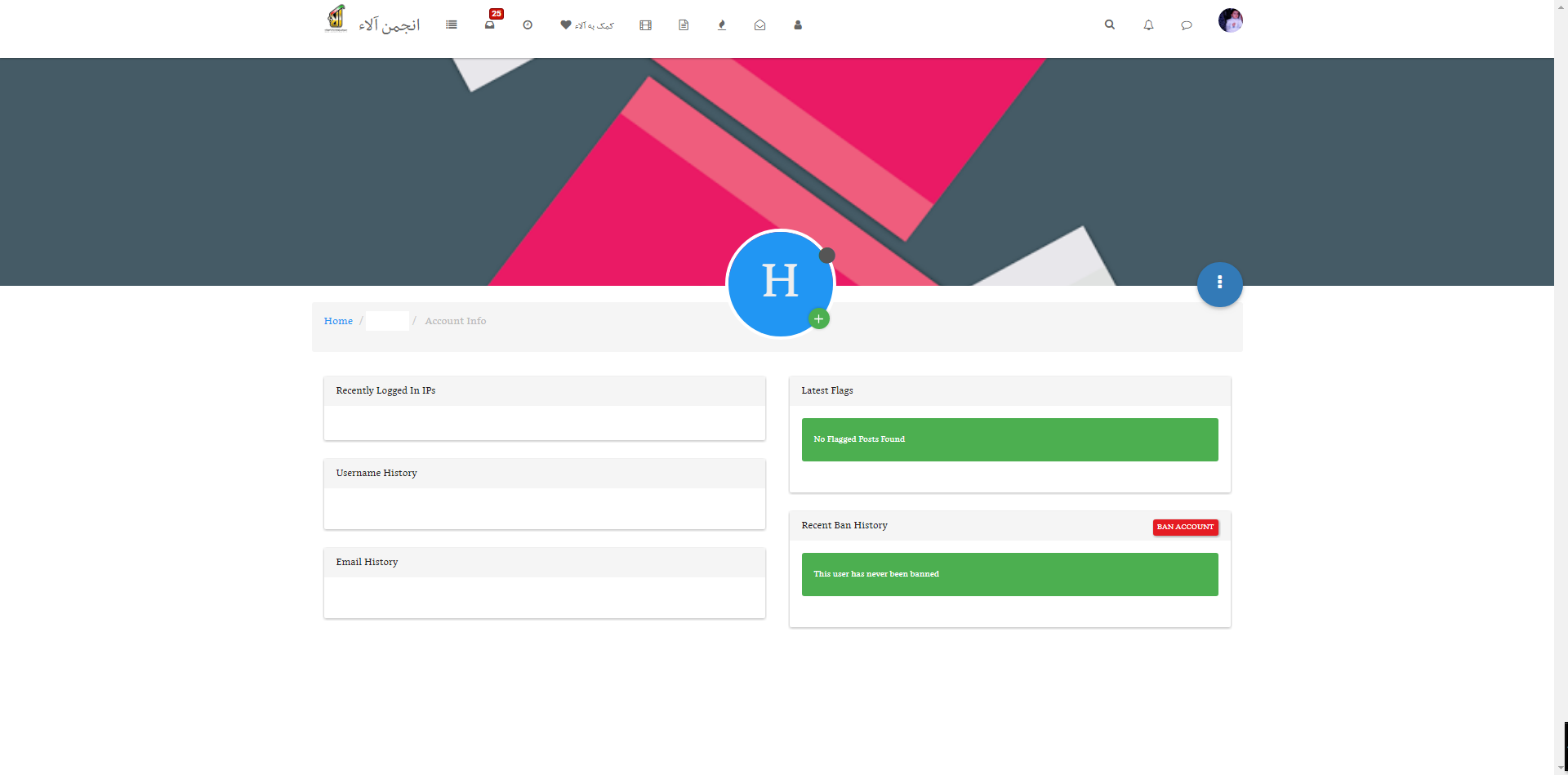
Task: Open the انجمن آلاء site title link
Action: coord(390,25)
